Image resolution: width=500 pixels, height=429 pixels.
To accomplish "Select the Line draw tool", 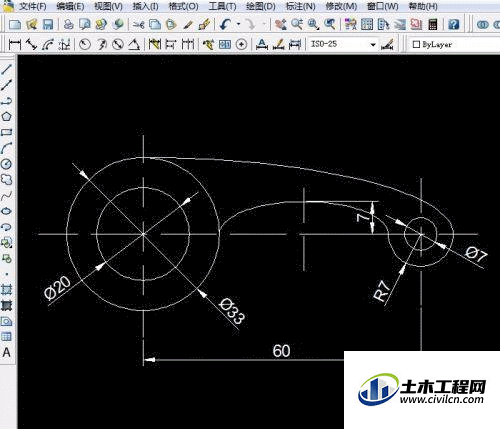I will pos(7,69).
